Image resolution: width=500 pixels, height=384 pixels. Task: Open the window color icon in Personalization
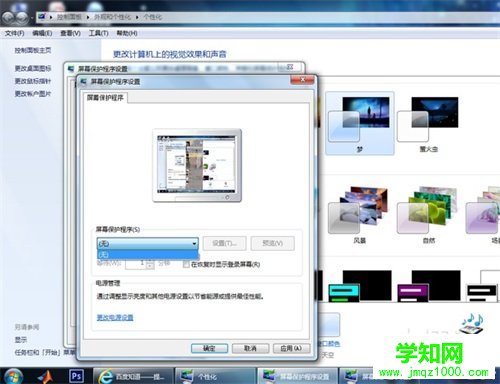[329, 325]
